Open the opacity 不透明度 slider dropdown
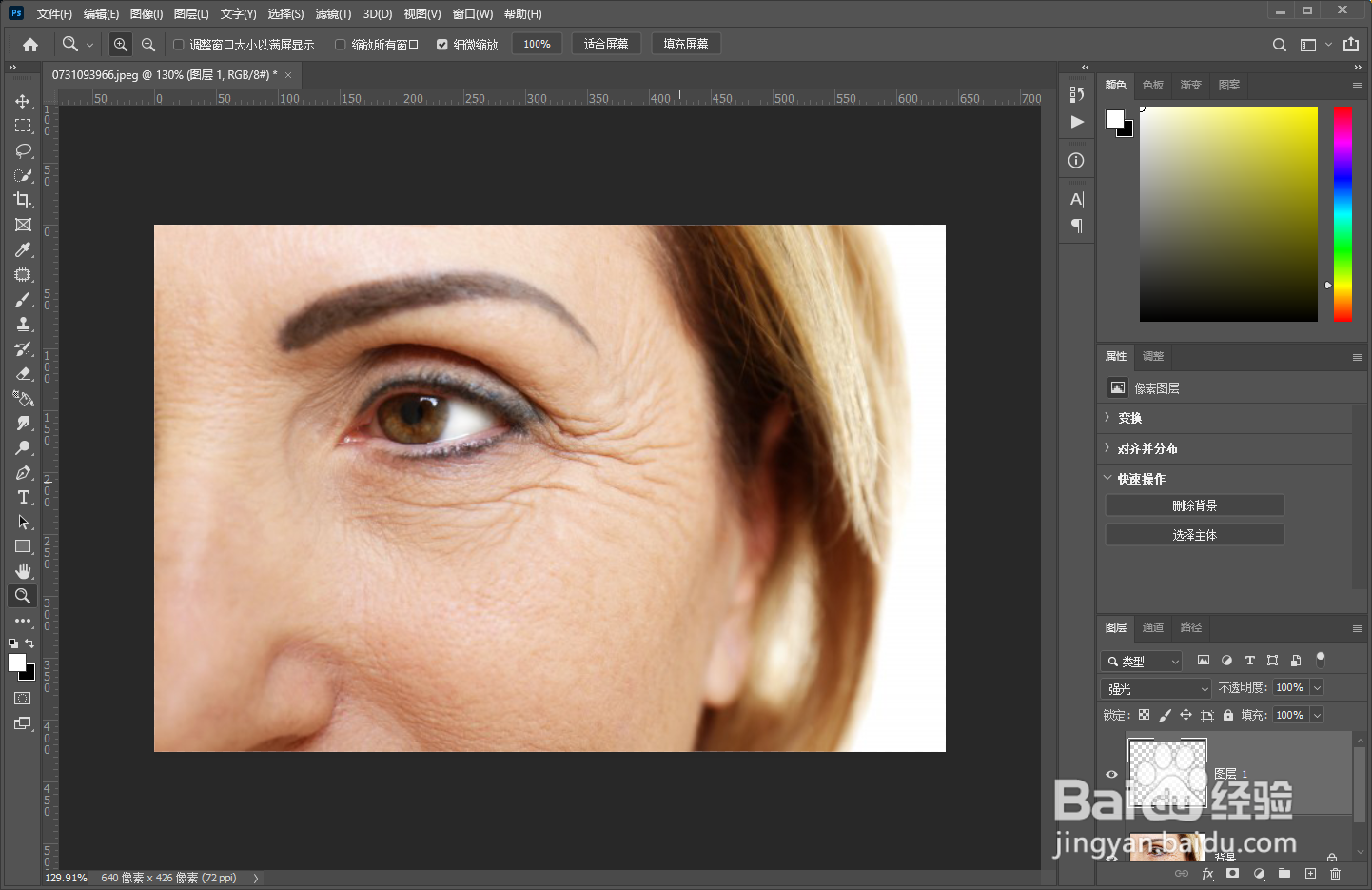 tap(1318, 687)
